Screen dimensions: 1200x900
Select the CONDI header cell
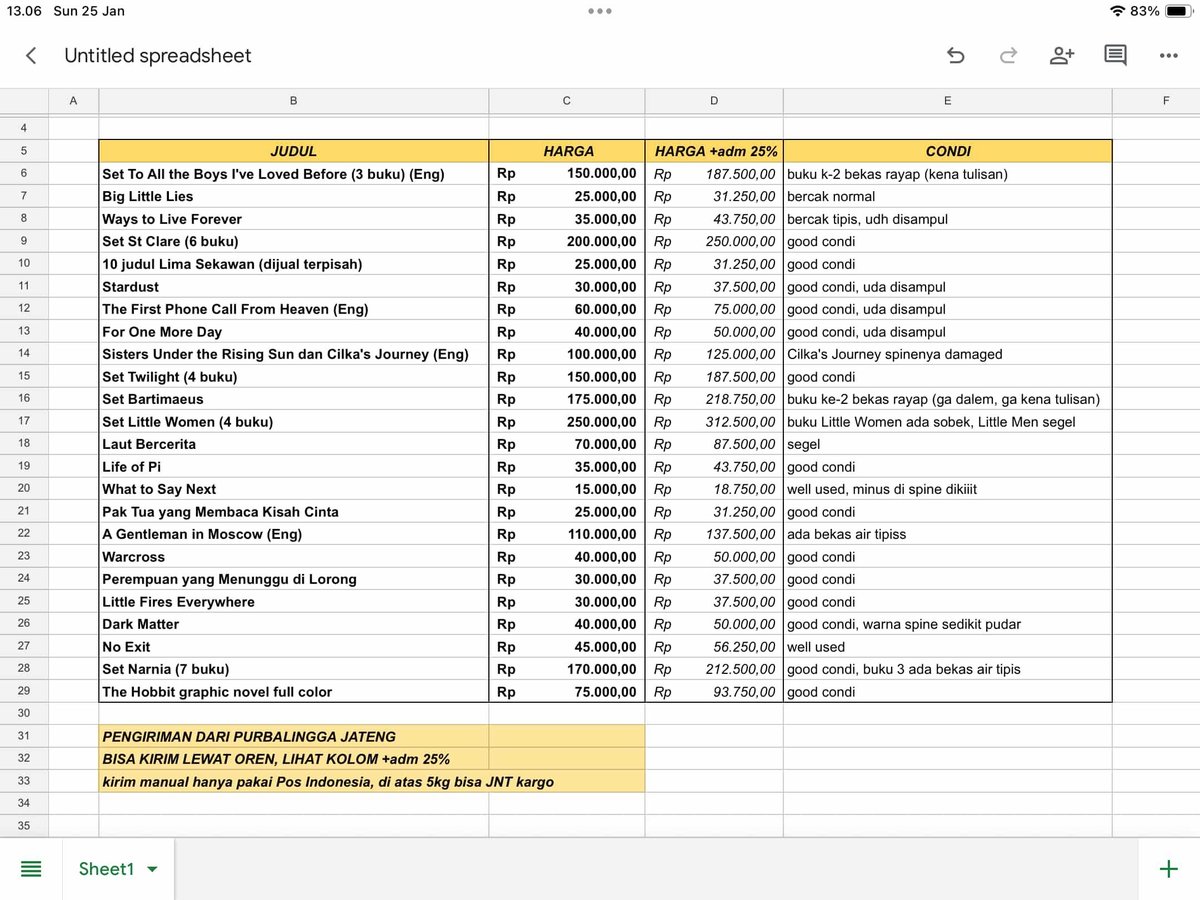point(947,151)
